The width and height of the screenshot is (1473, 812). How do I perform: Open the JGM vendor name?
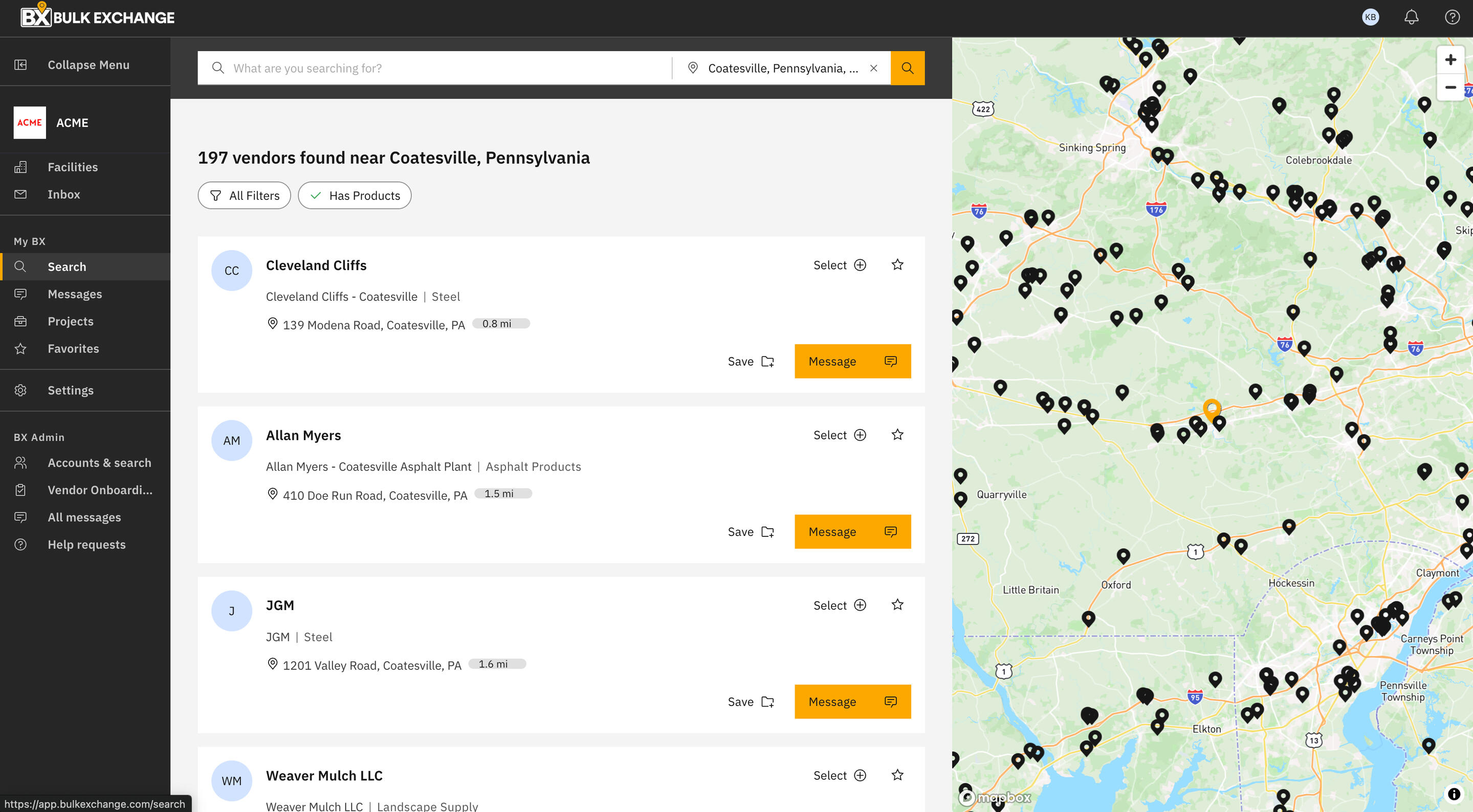click(x=280, y=605)
